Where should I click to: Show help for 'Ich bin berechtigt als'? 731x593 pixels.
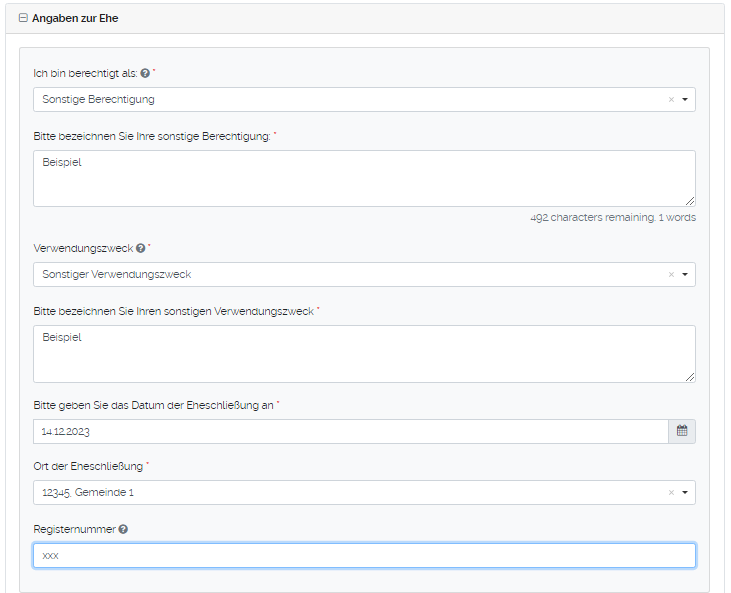pos(145,74)
